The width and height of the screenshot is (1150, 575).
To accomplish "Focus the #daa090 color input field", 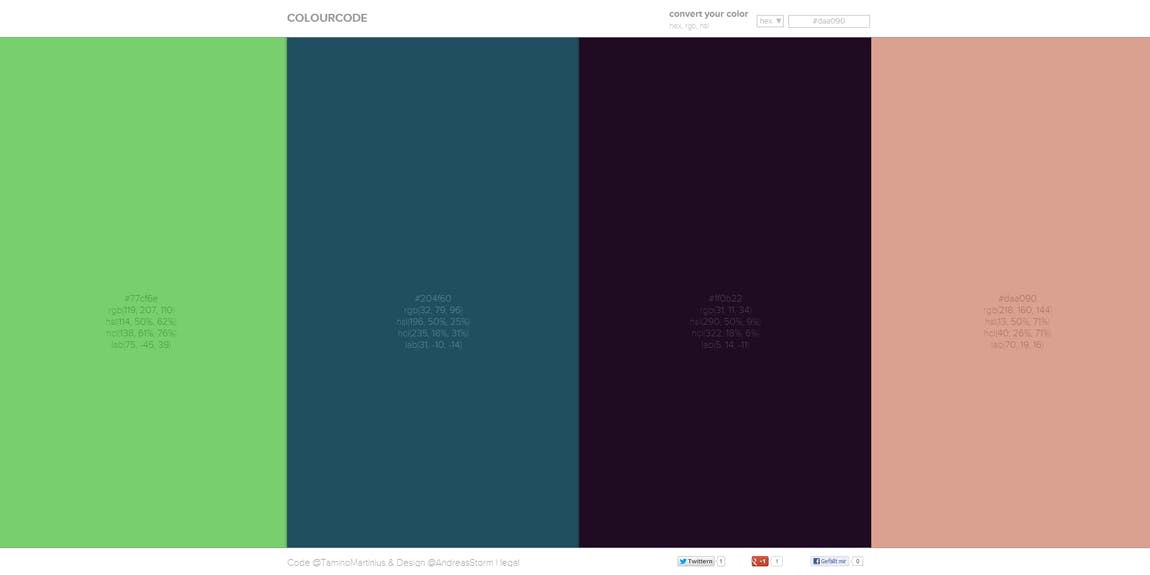I will click(x=829, y=21).
